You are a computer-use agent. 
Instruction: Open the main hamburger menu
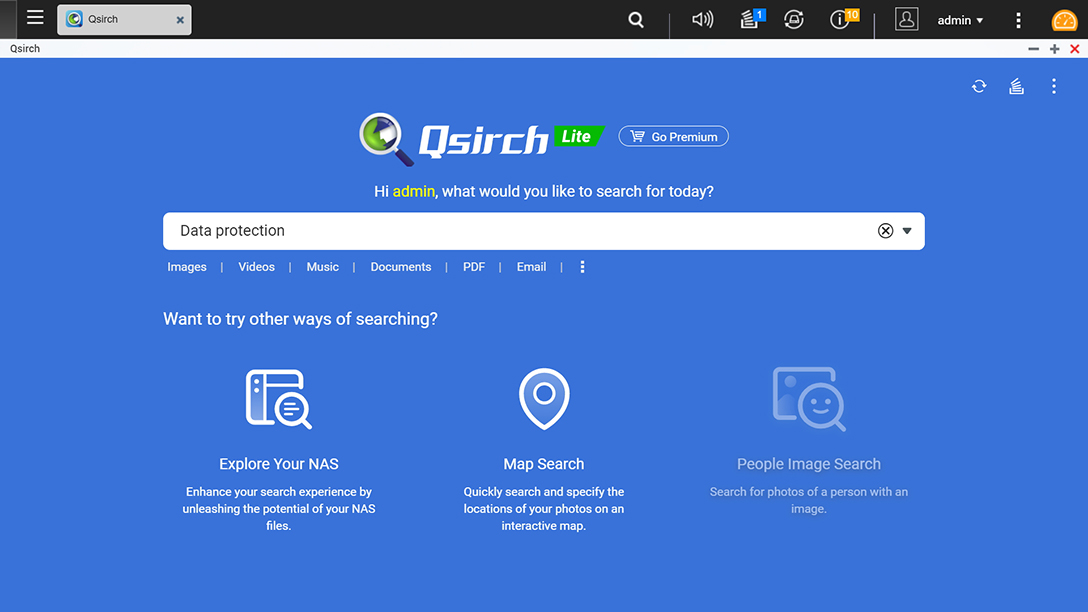[x=35, y=18]
